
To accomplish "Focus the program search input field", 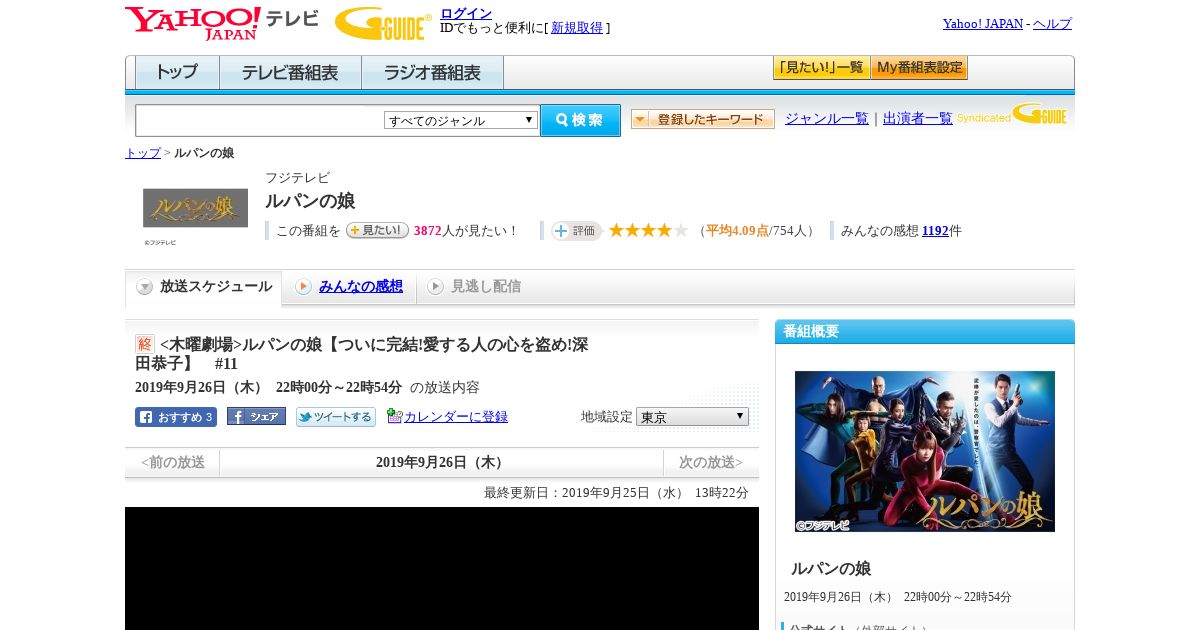I will pos(259,120).
